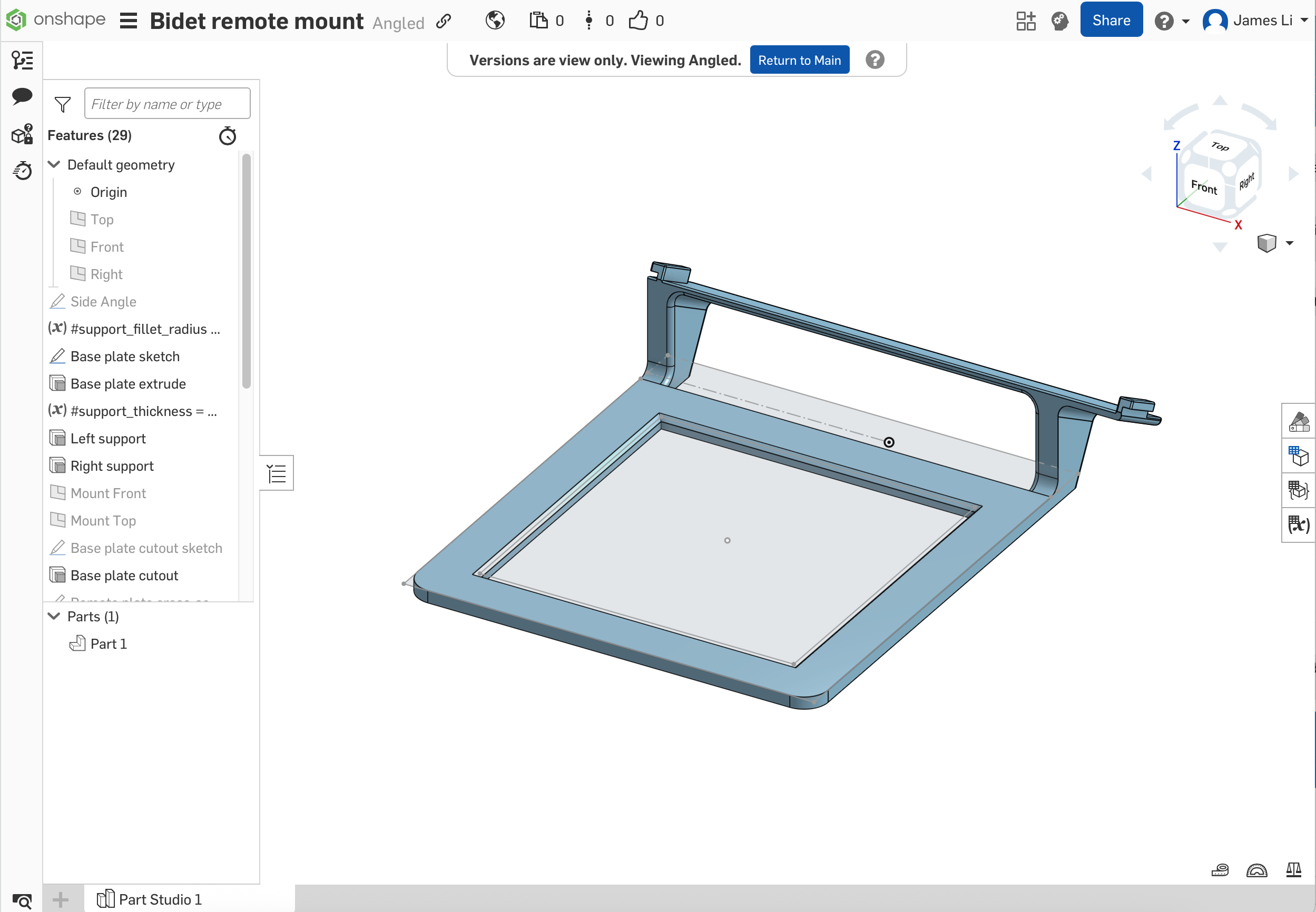Open the Custom tables panel icon

point(1299,490)
